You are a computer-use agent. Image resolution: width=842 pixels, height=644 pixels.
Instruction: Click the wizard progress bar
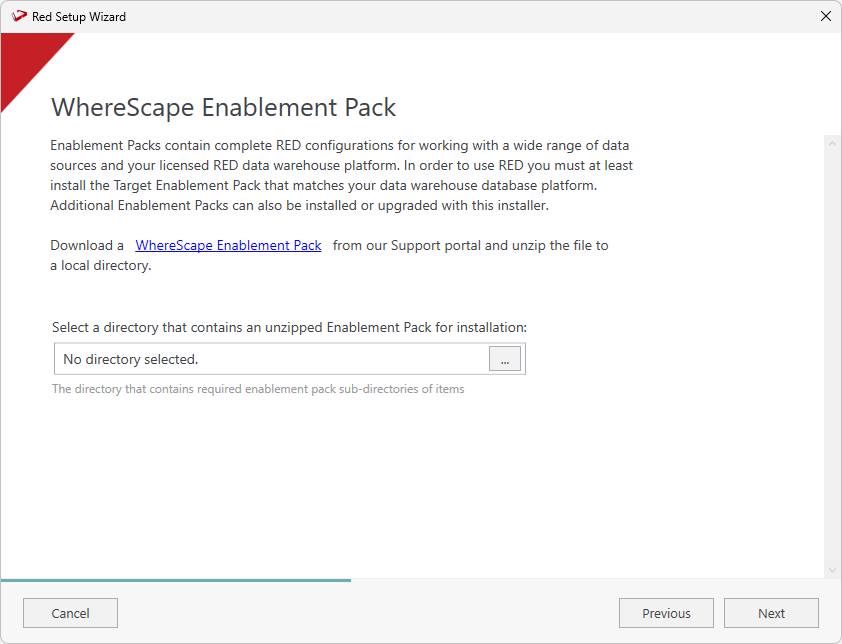[x=176, y=579]
